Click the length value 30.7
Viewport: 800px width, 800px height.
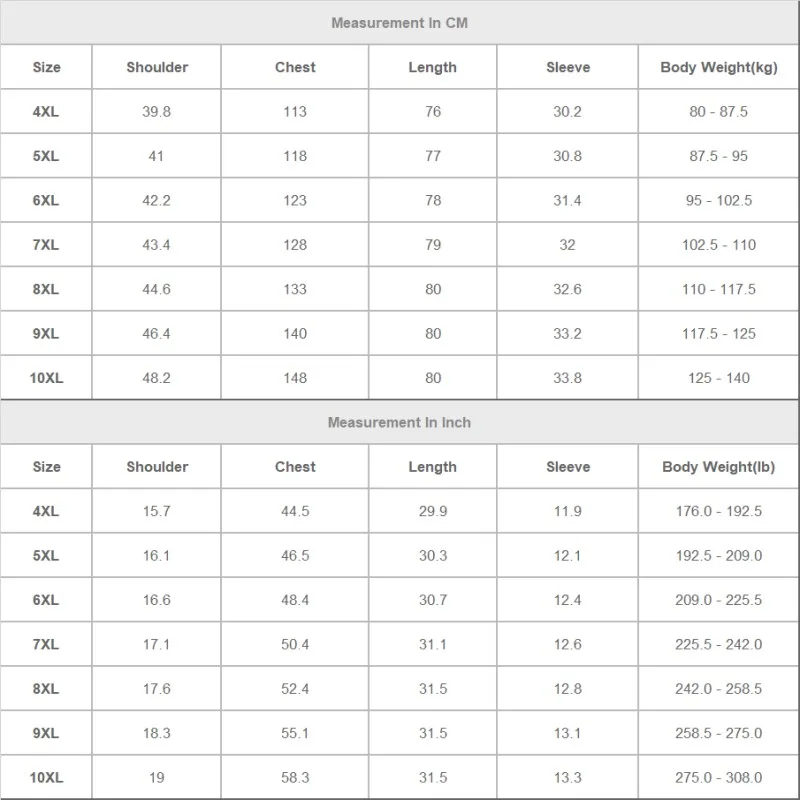click(433, 600)
